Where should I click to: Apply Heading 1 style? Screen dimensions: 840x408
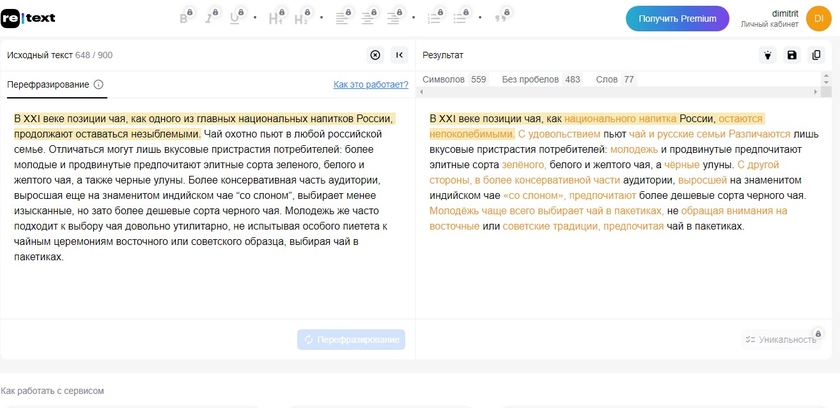click(274, 18)
